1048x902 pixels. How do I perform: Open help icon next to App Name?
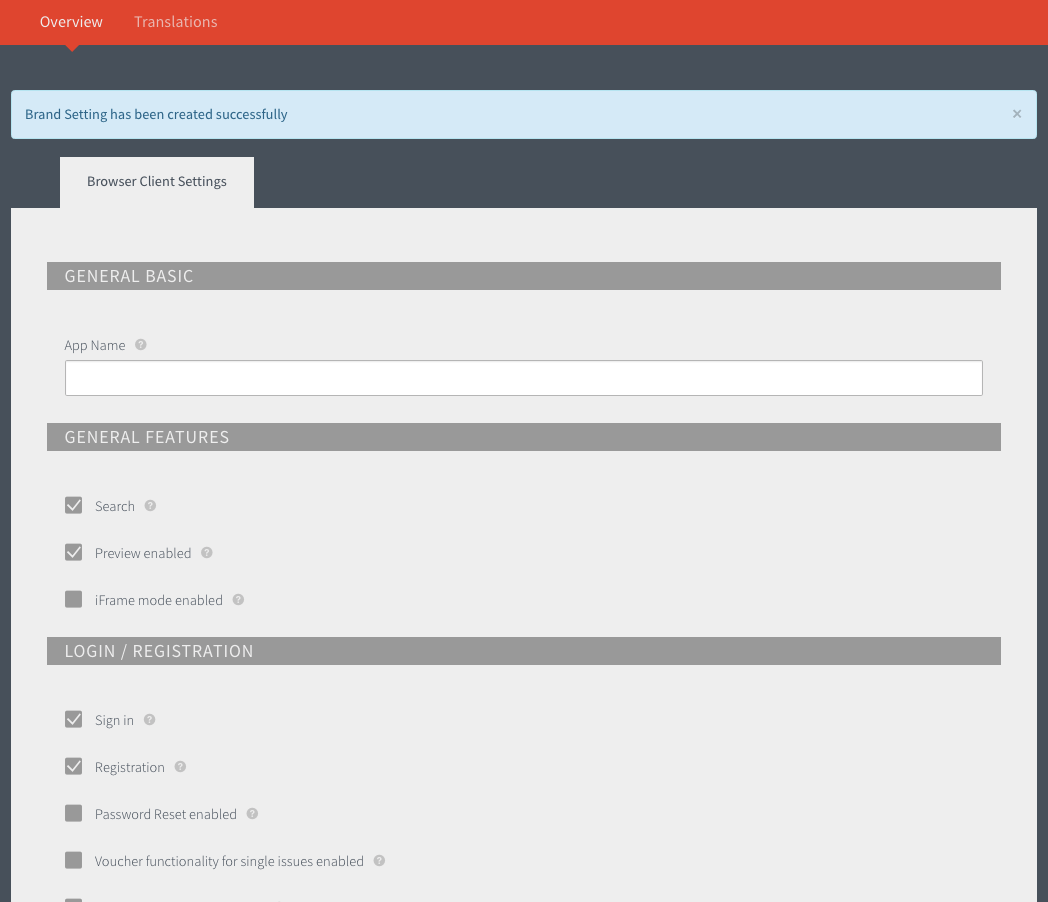pyautogui.click(x=140, y=345)
